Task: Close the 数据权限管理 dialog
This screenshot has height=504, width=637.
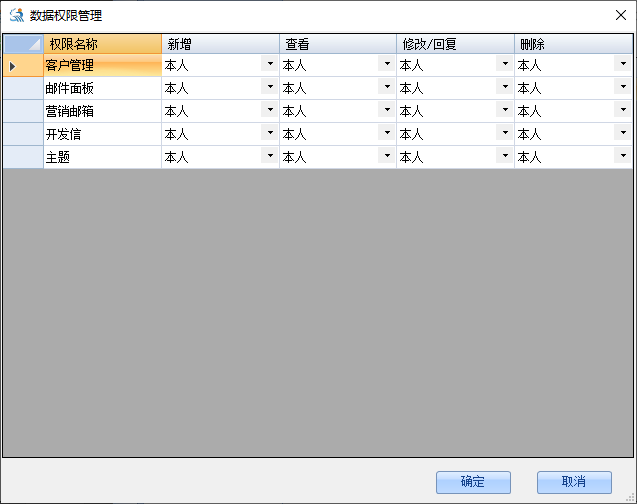Action: 620,15
